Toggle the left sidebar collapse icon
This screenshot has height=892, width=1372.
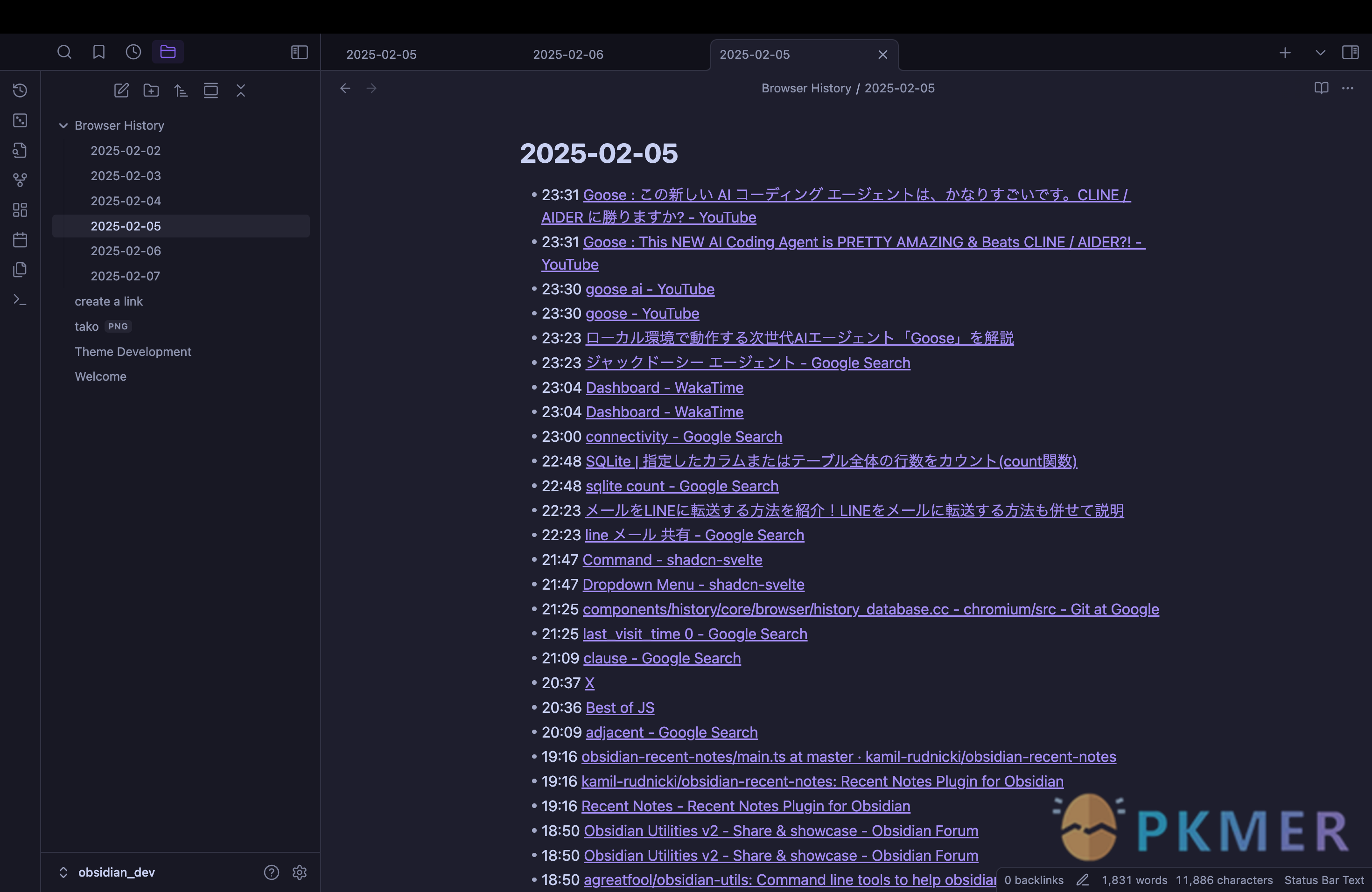(299, 52)
